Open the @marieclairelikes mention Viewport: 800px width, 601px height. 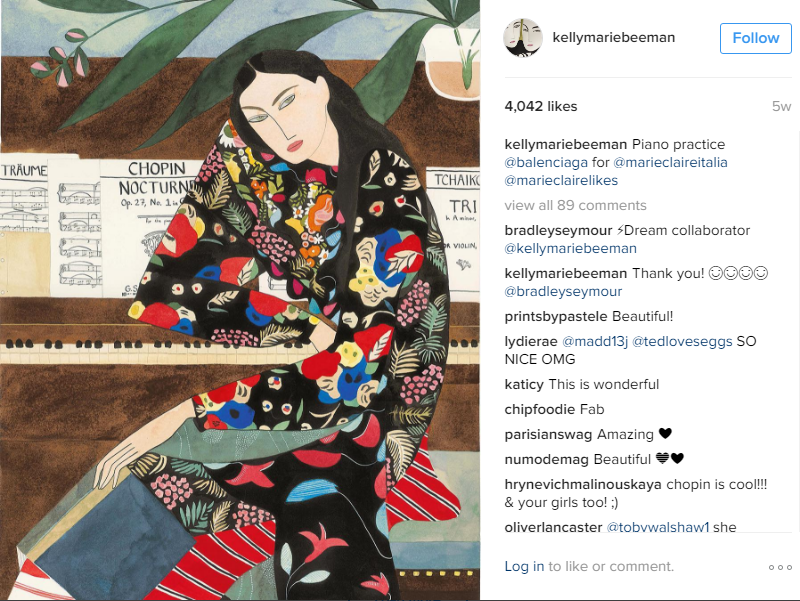pyautogui.click(x=561, y=180)
